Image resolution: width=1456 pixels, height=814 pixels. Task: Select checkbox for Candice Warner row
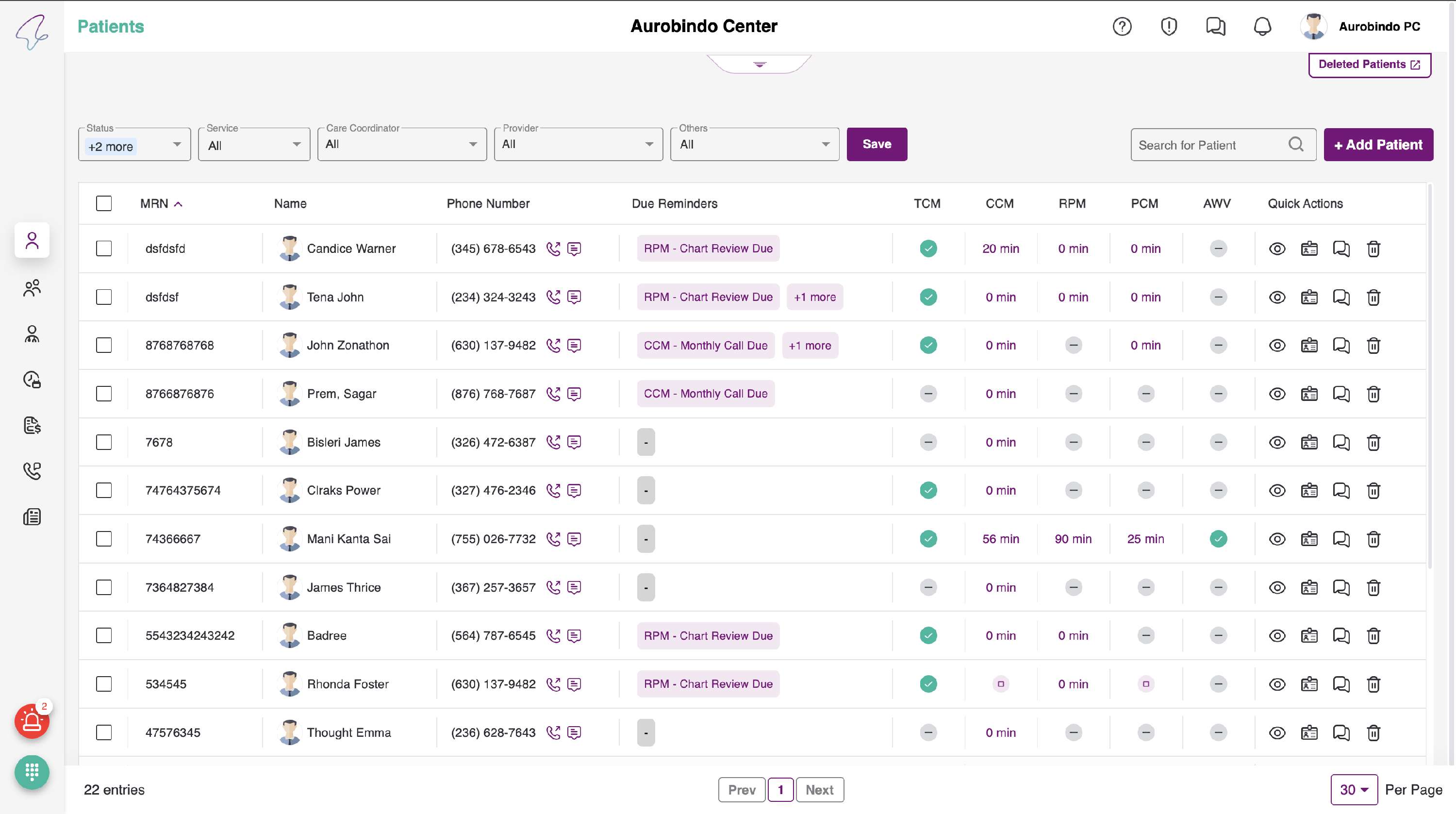coord(104,249)
